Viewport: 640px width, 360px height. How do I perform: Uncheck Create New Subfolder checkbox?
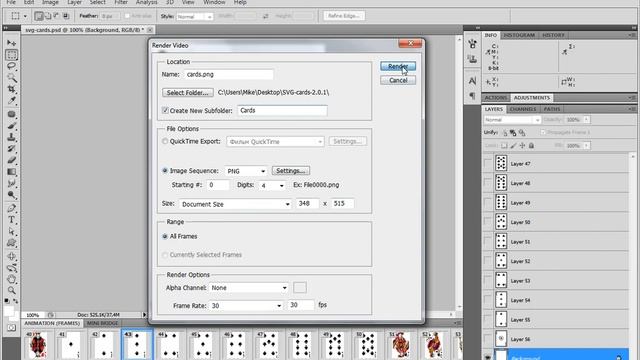point(165,110)
